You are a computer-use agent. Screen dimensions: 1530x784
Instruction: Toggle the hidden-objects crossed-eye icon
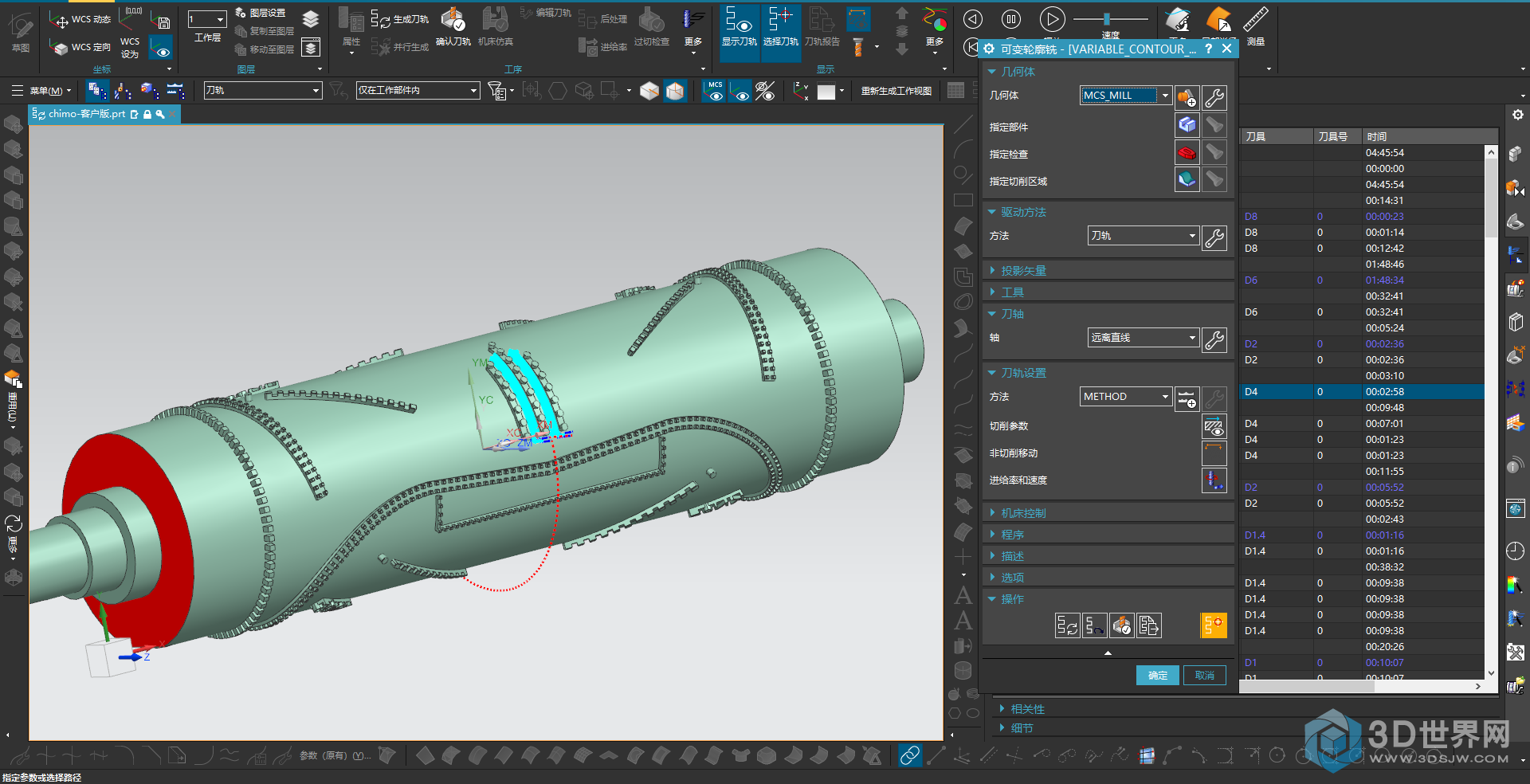[x=765, y=91]
